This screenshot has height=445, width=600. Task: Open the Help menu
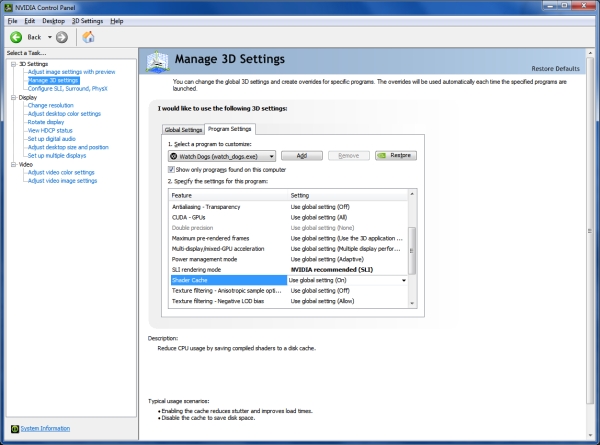[x=117, y=20]
